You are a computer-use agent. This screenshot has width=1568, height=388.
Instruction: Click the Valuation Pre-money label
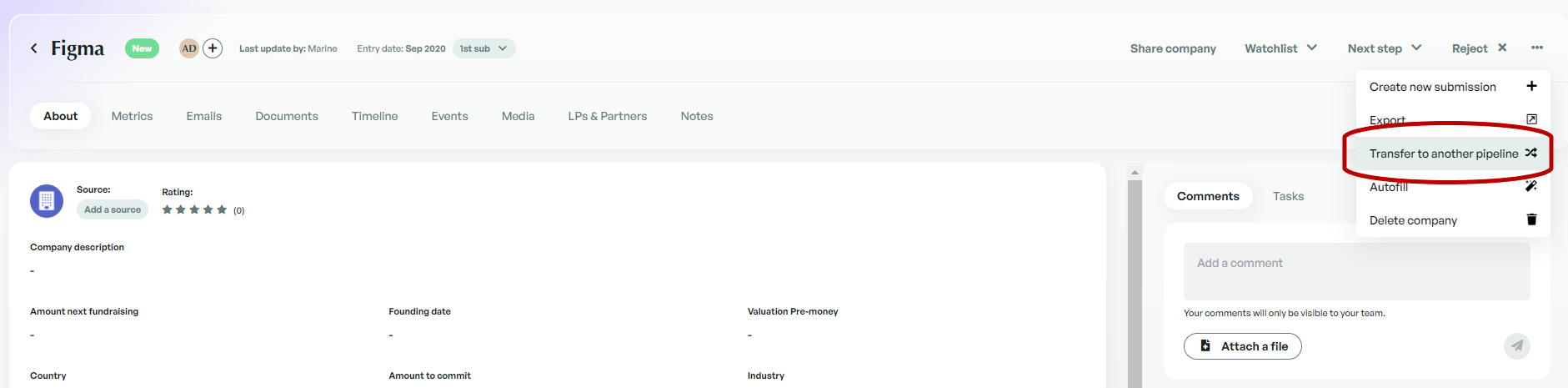[793, 311]
